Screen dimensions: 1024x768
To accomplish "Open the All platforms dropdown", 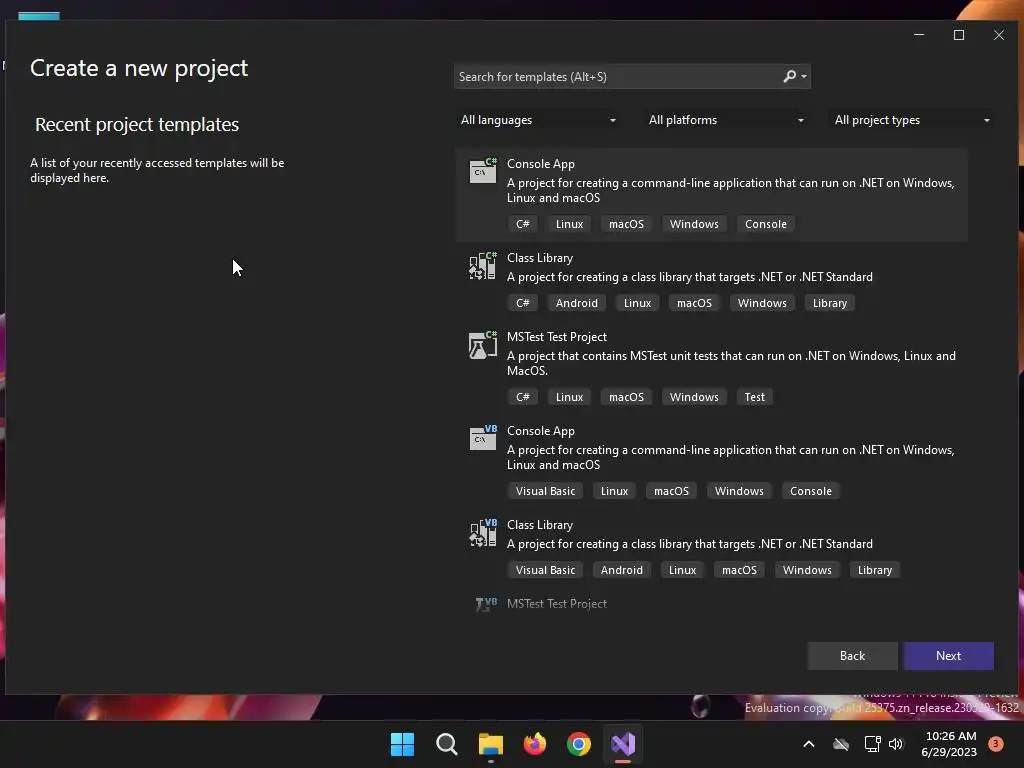I will pyautogui.click(x=726, y=120).
